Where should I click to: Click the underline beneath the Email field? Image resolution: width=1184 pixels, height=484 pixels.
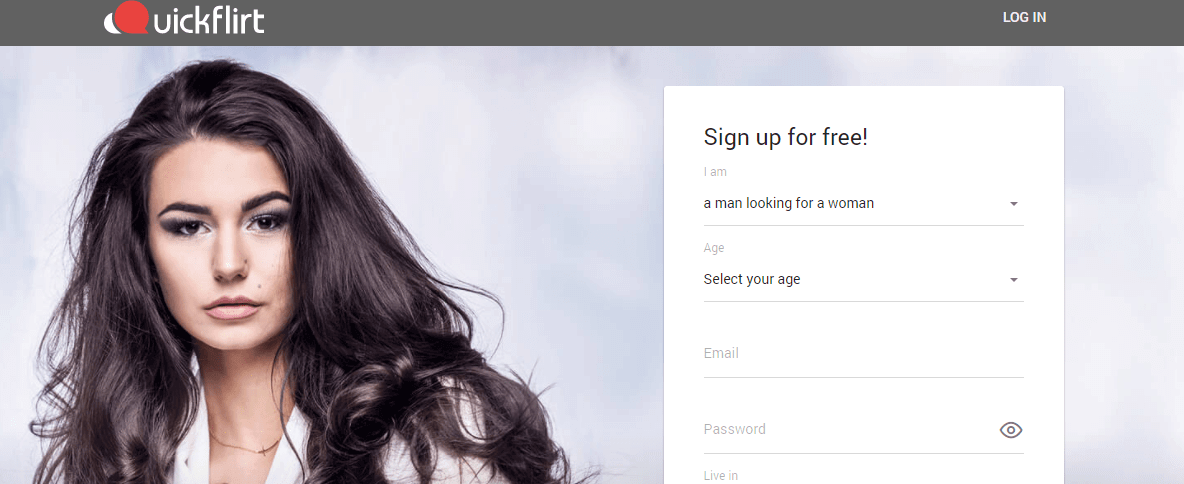863,377
